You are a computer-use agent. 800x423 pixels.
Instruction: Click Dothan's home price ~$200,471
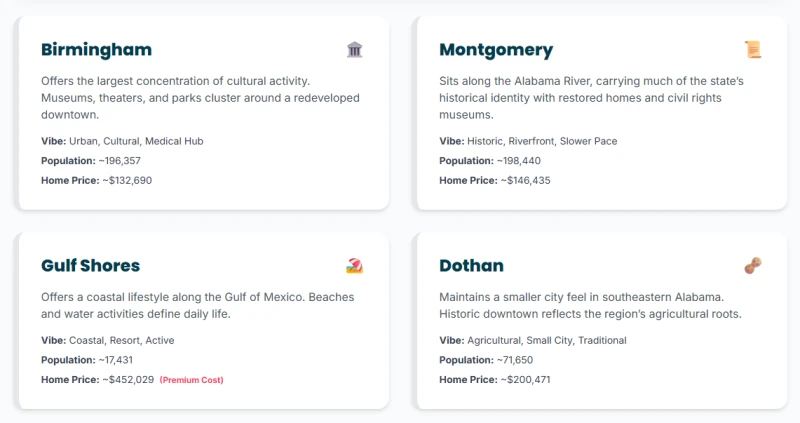tap(526, 380)
